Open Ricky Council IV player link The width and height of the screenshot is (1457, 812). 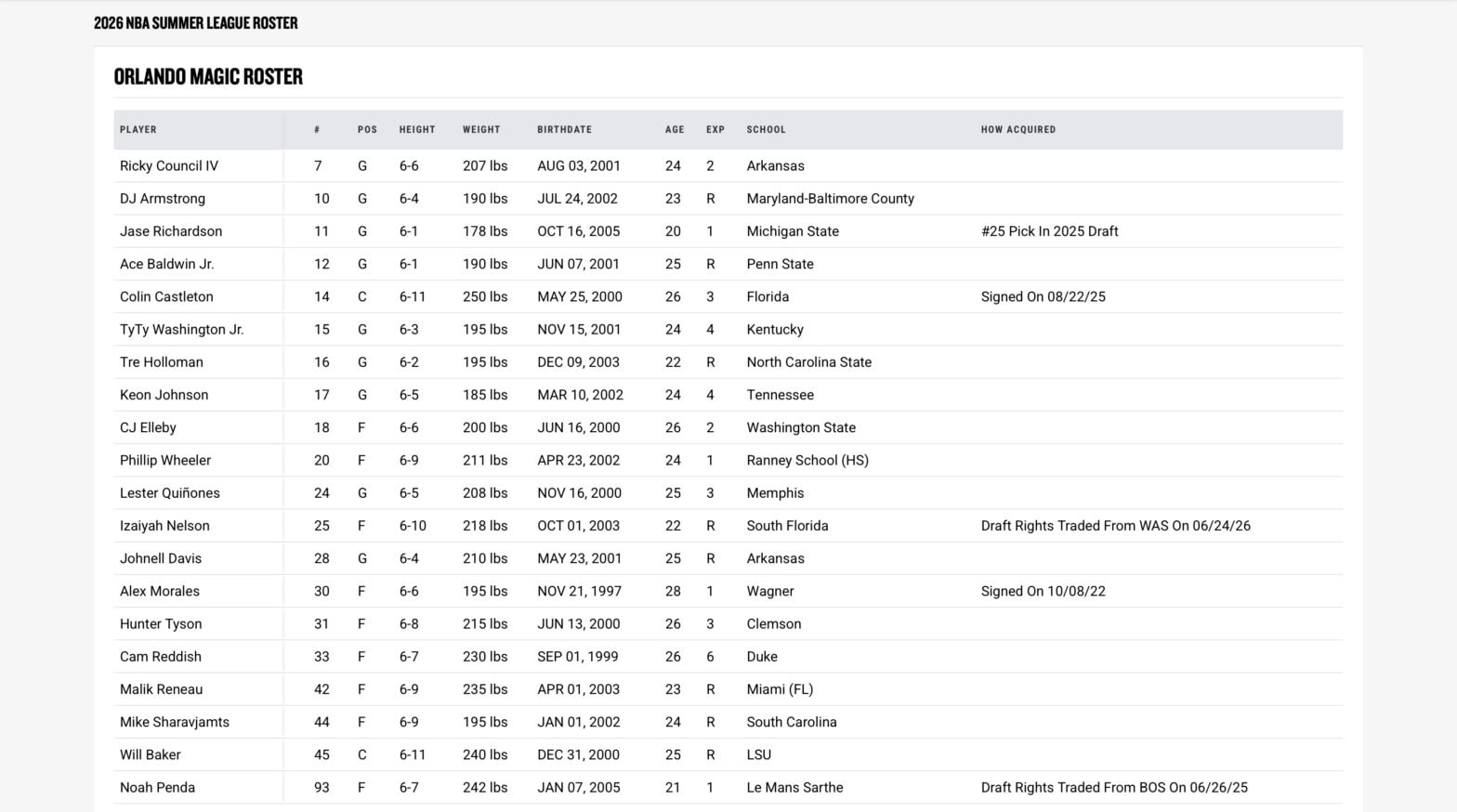pos(169,165)
